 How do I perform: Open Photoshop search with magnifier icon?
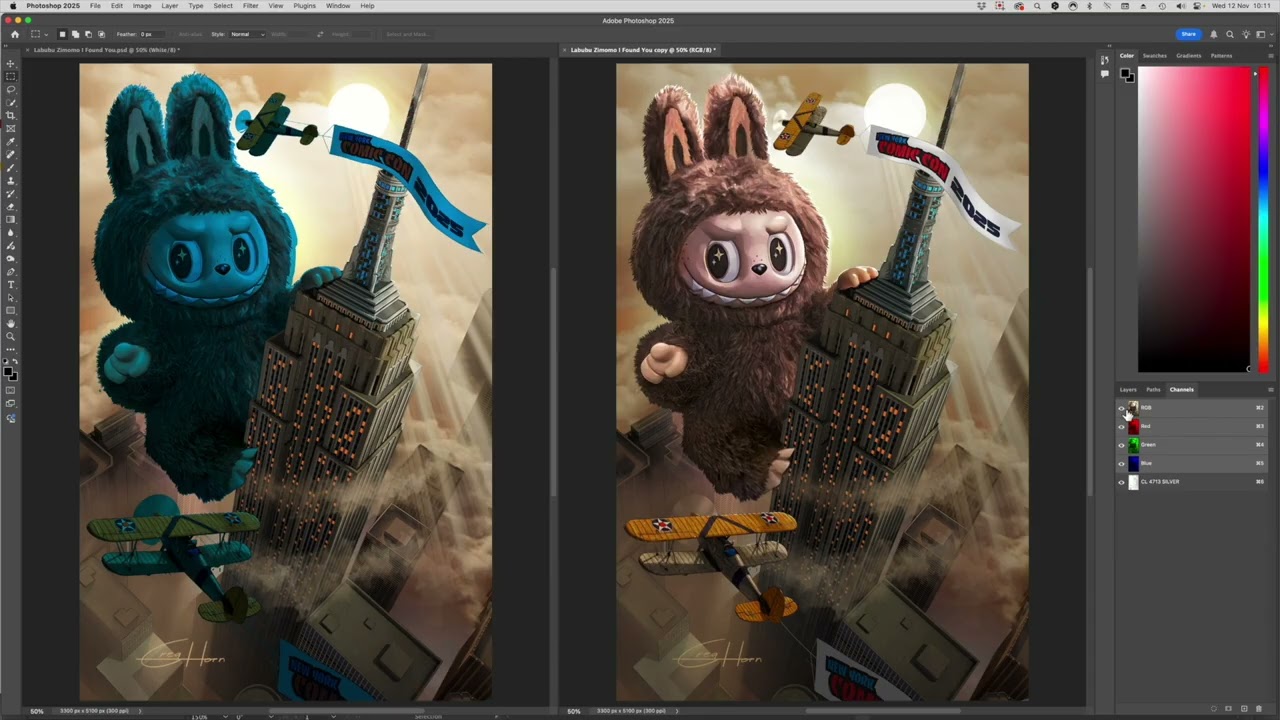[x=1230, y=34]
